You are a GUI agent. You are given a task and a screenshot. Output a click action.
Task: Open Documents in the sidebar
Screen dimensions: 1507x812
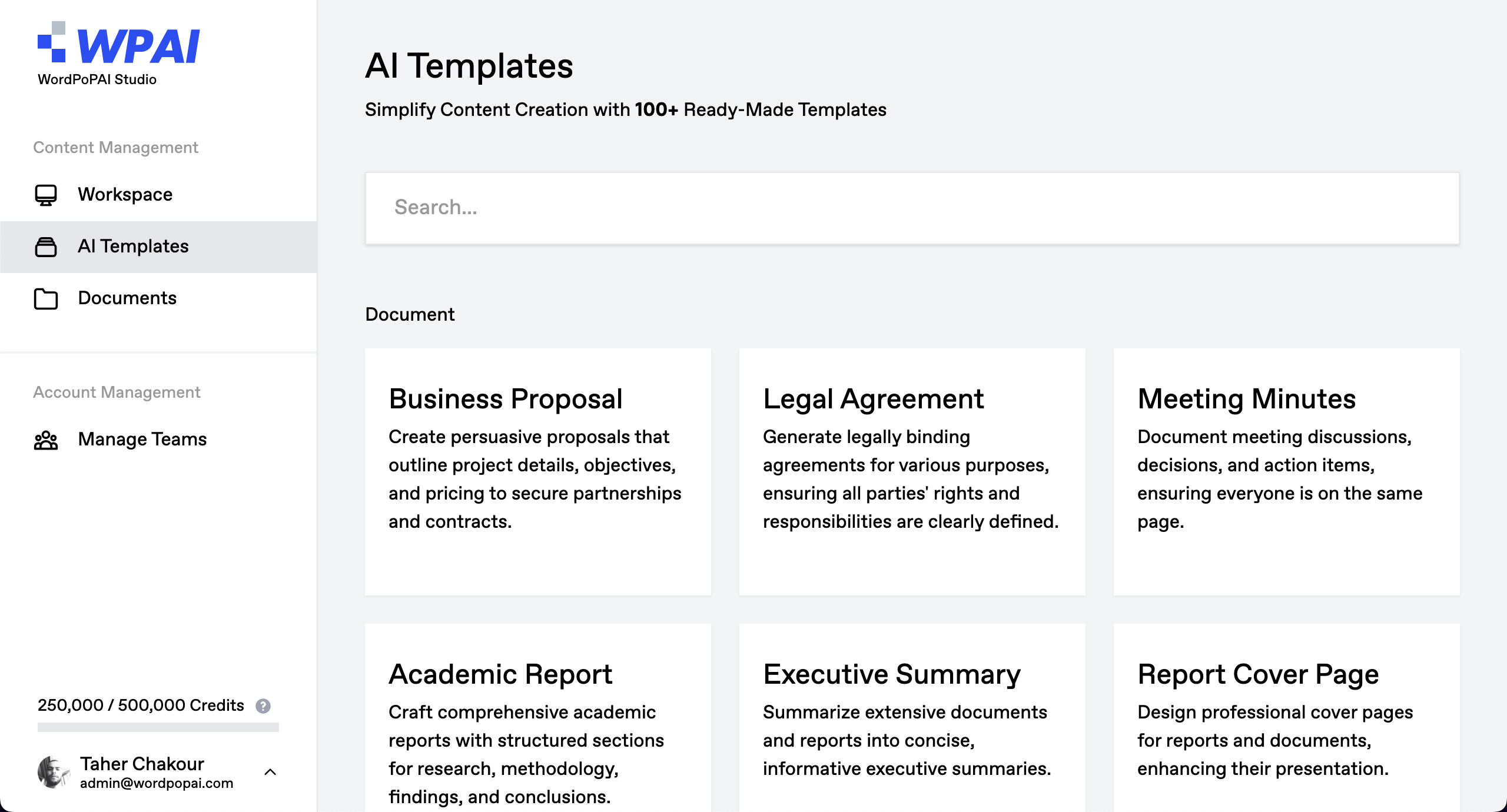point(158,298)
